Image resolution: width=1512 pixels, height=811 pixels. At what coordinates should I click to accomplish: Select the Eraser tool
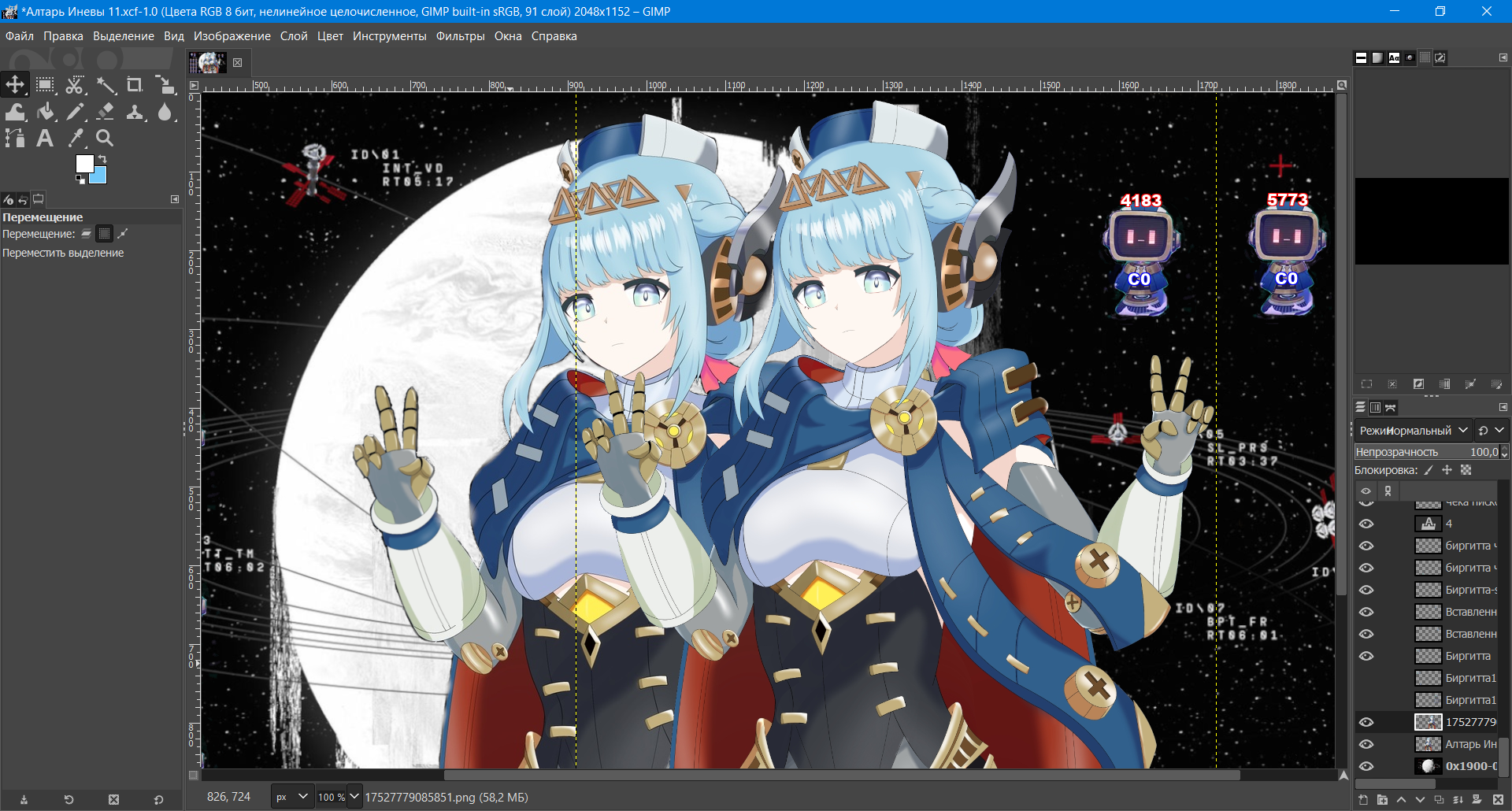(105, 112)
